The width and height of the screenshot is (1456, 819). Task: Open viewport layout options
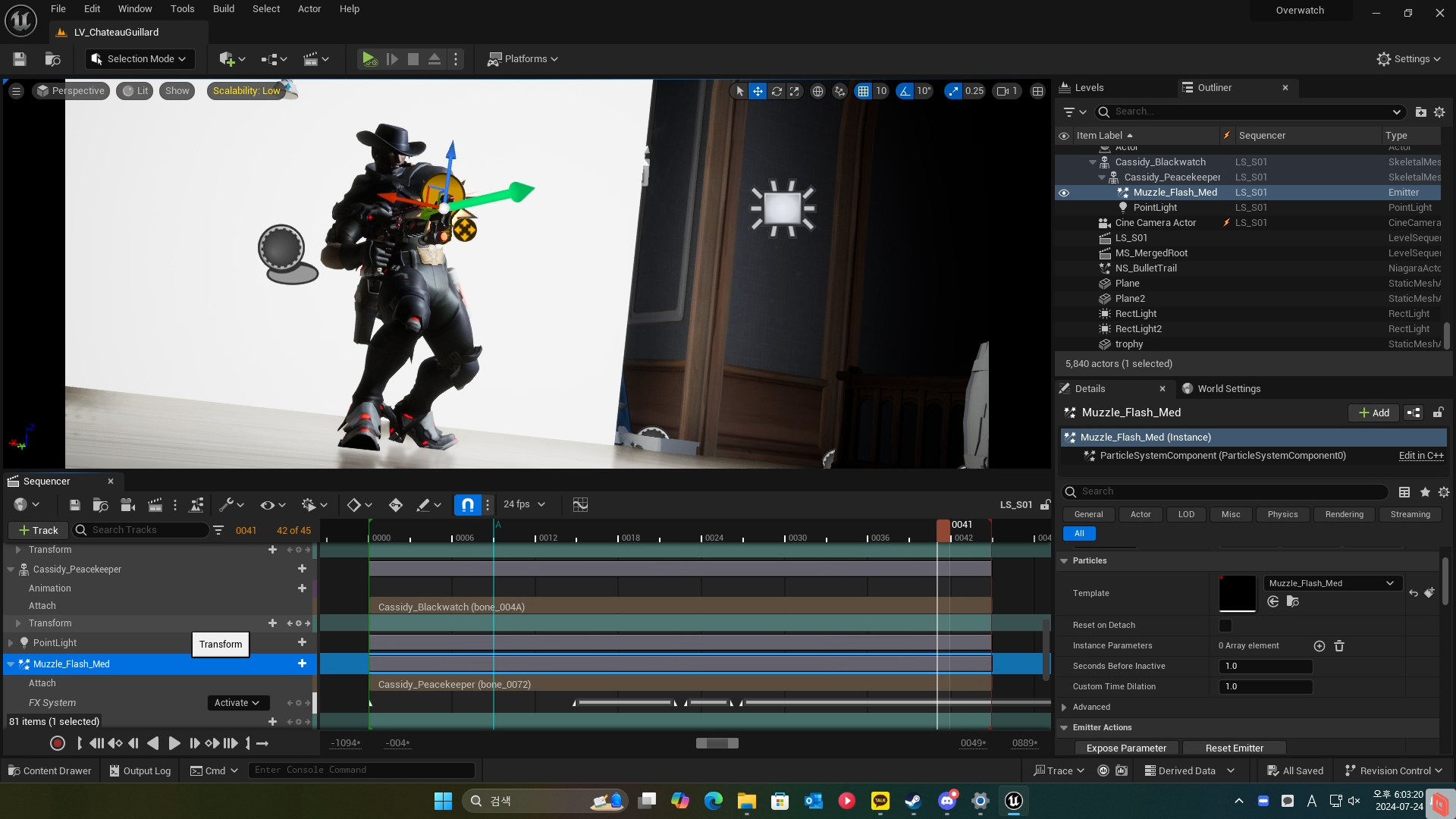click(1038, 91)
